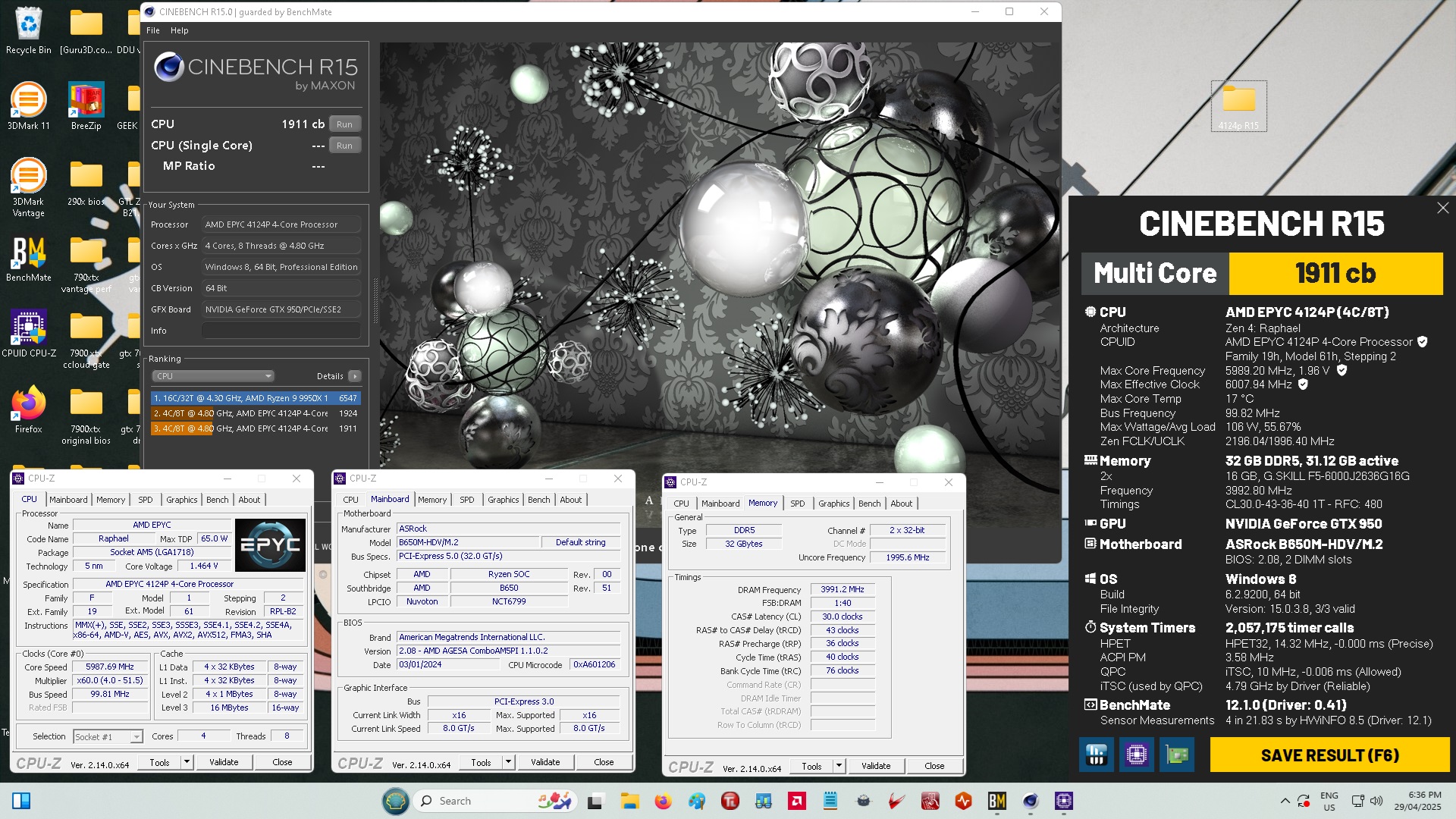Open Recycle Bin desktop icon
The image size is (1456, 819).
tap(29, 30)
